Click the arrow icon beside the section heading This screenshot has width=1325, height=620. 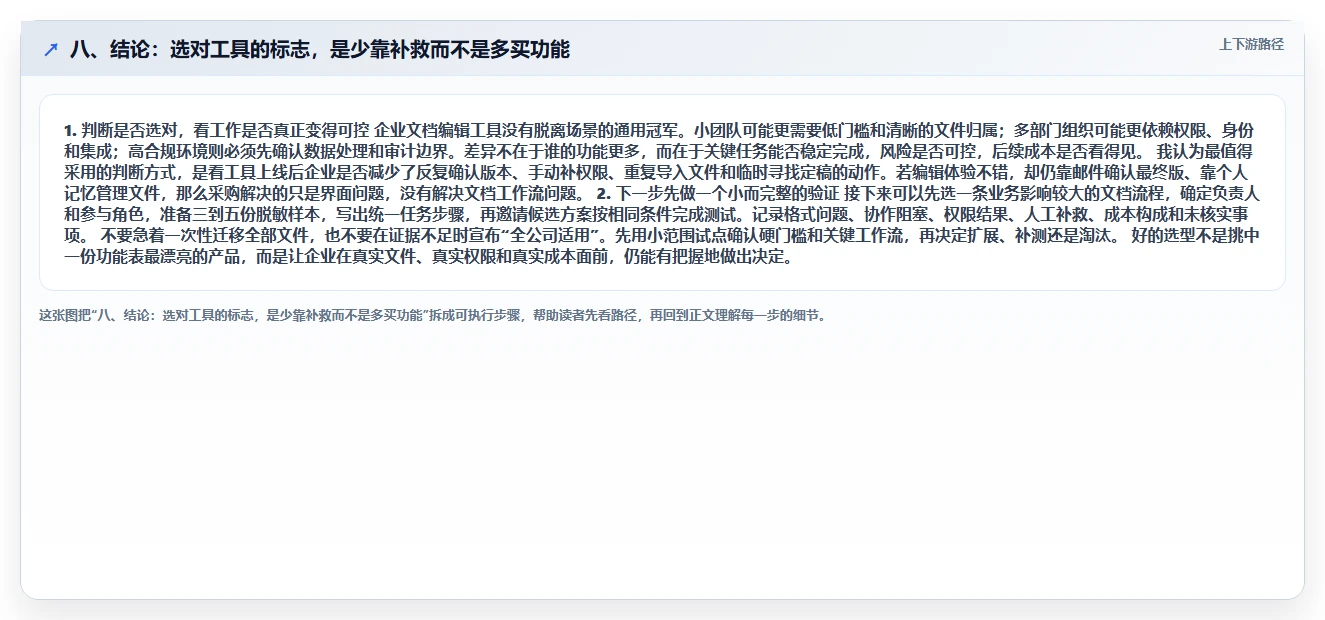pyautogui.click(x=51, y=50)
